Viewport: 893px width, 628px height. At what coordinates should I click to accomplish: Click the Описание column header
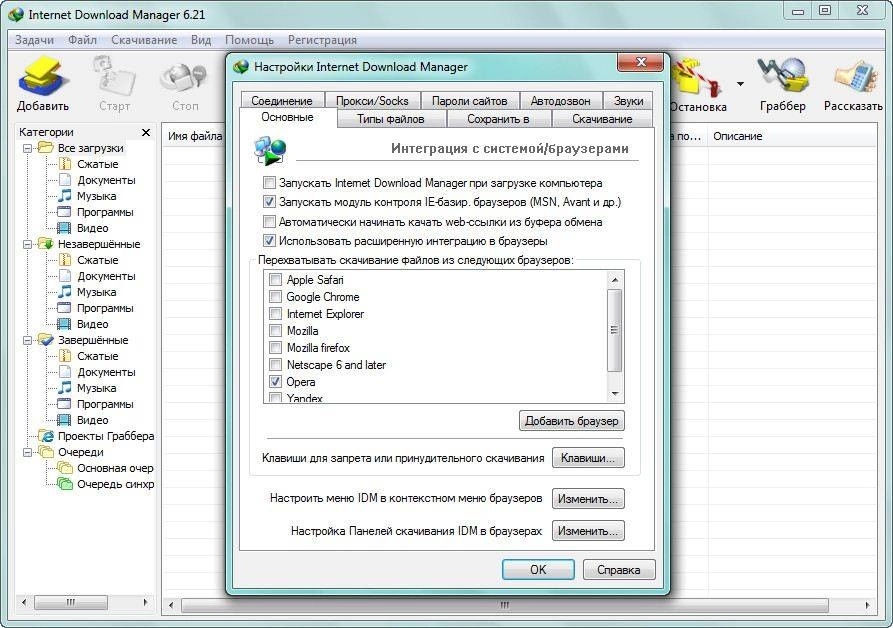pos(792,136)
